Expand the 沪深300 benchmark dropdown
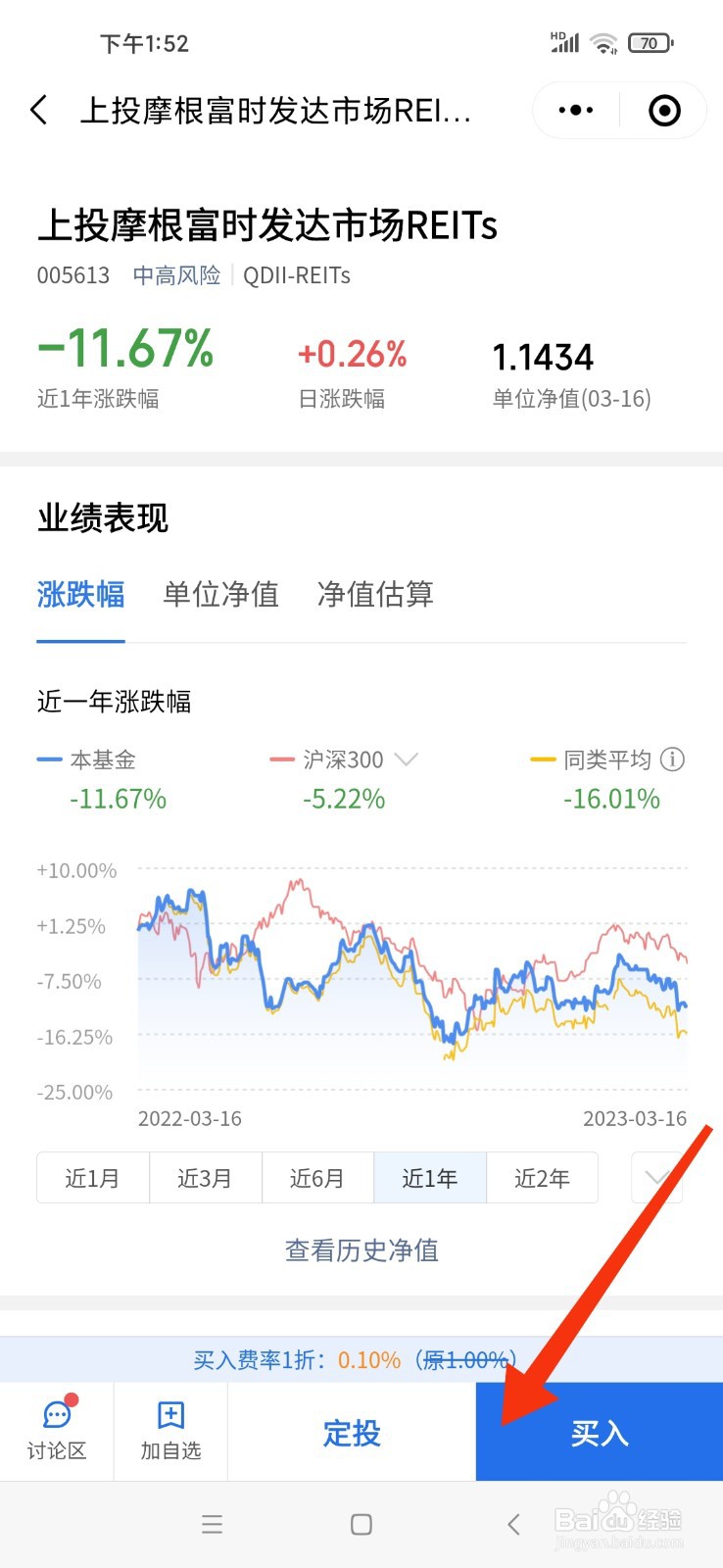The width and height of the screenshot is (723, 1568). (x=406, y=759)
